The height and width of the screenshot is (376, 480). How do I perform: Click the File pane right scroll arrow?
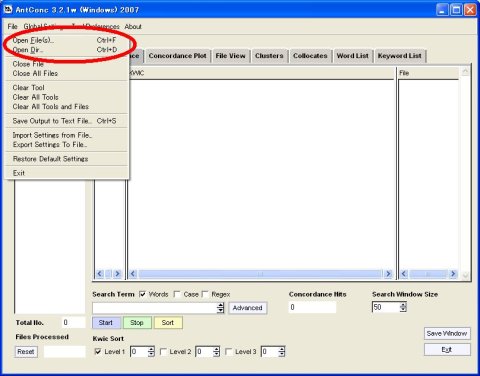(453, 274)
